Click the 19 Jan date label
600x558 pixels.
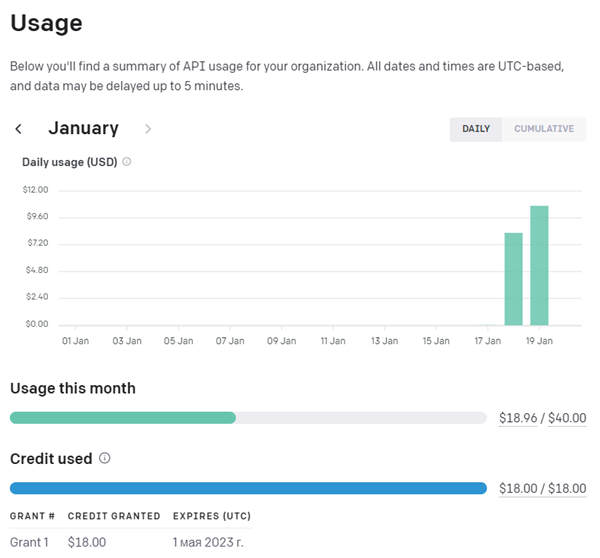point(539,341)
